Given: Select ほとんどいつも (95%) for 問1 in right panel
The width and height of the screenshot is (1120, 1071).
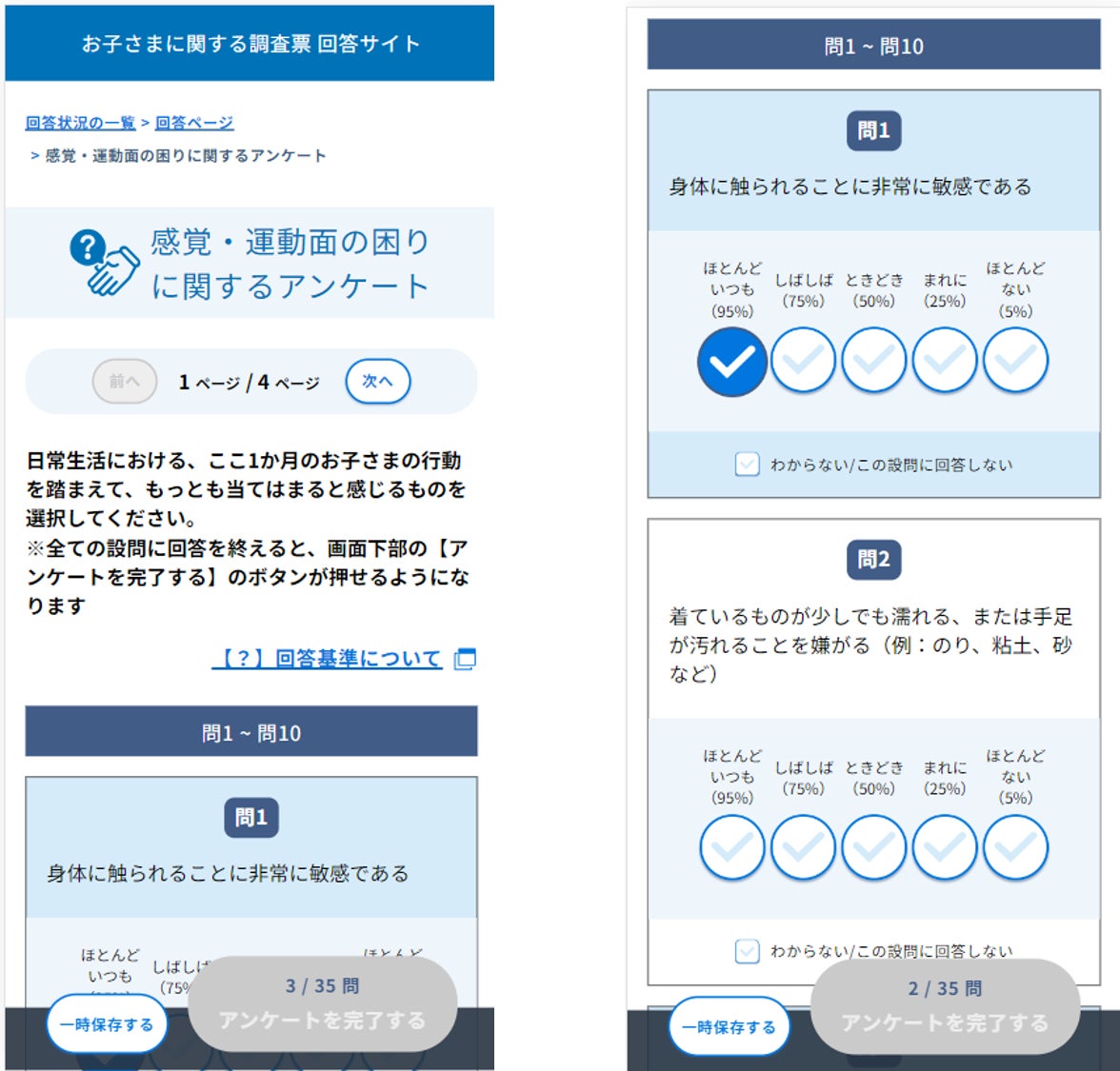Looking at the screenshot, I should pyautogui.click(x=731, y=362).
